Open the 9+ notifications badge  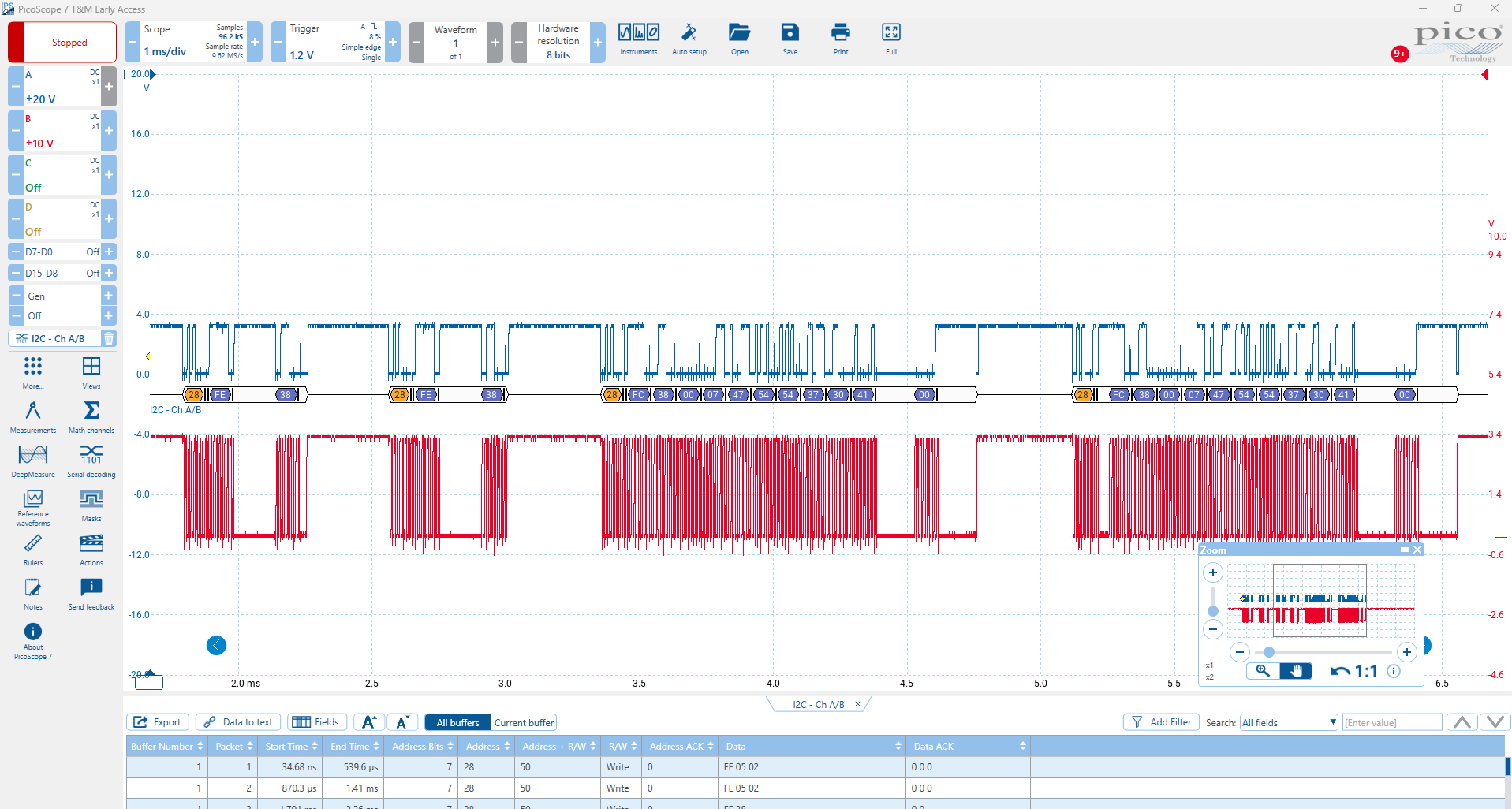coord(1400,54)
